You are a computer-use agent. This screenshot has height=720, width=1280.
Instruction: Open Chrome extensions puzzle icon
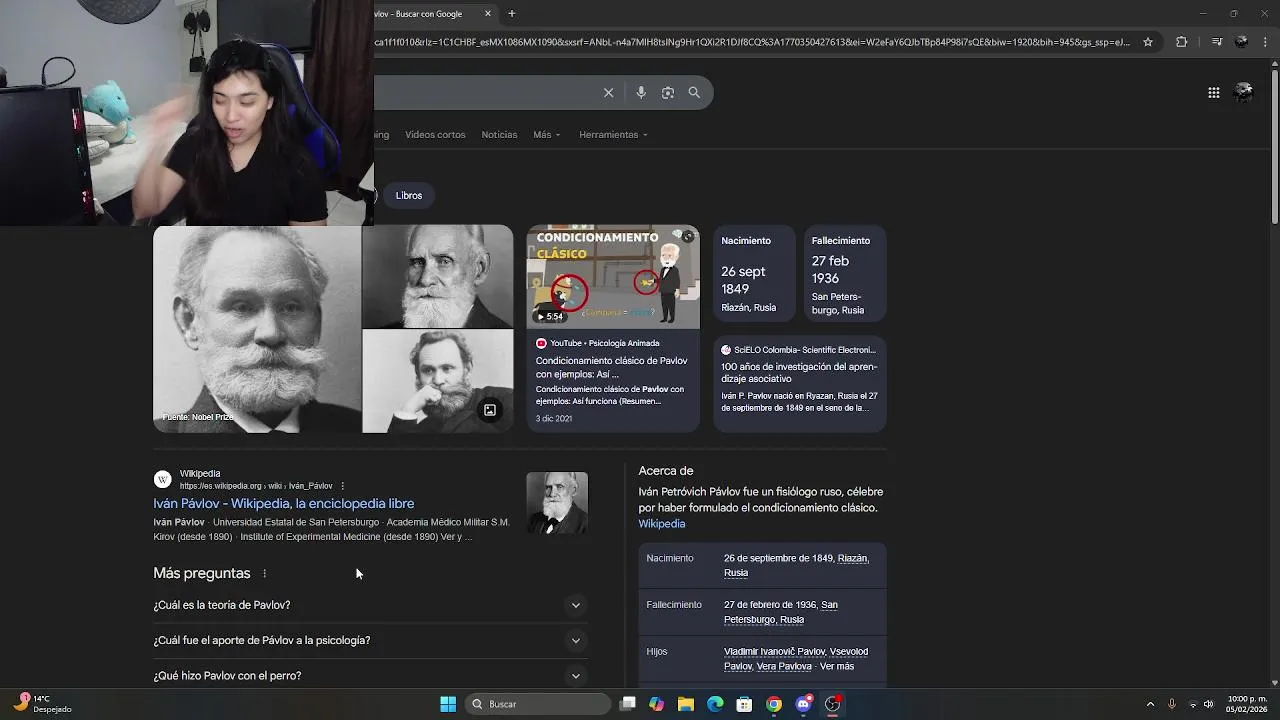pos(1181,42)
